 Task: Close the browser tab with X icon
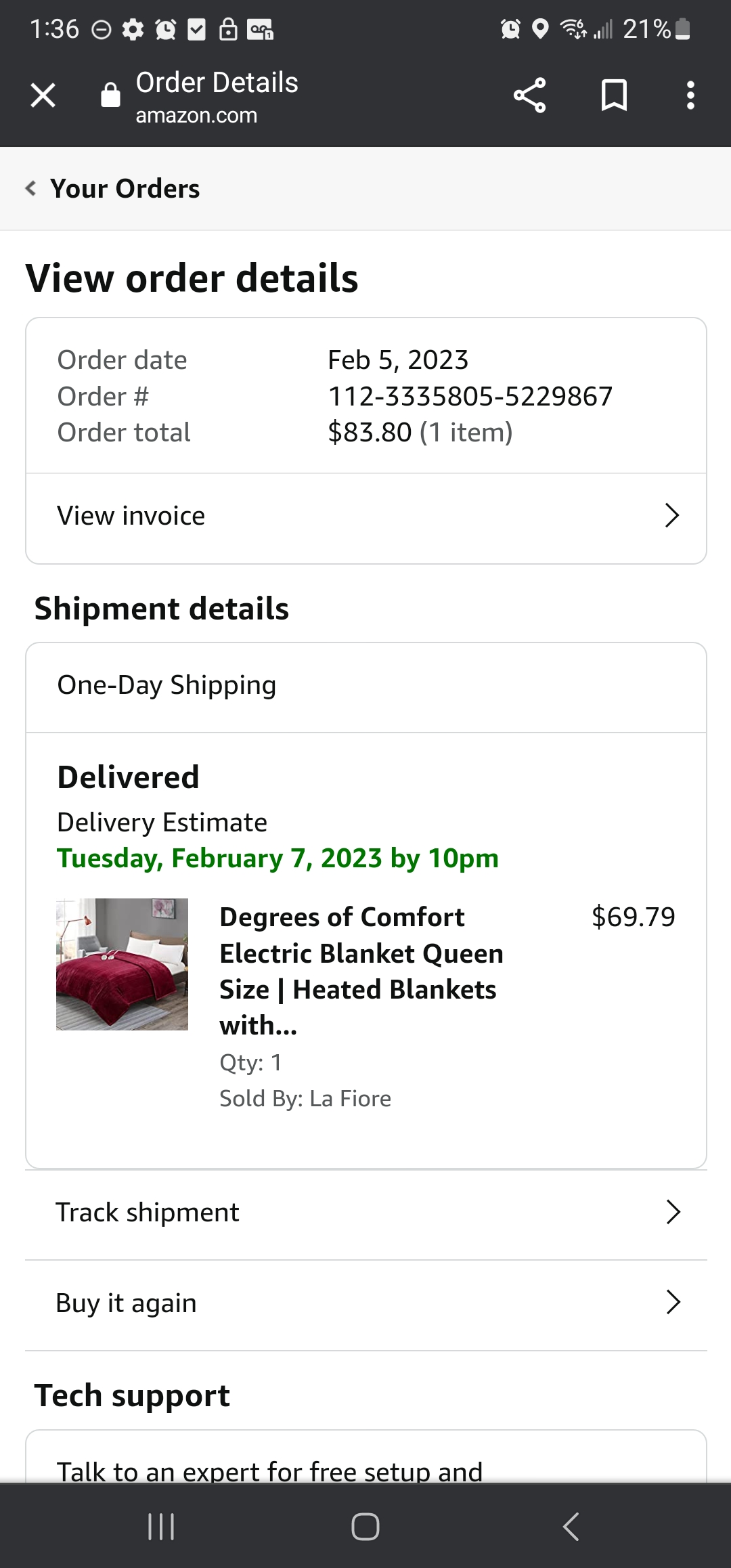pos(43,95)
